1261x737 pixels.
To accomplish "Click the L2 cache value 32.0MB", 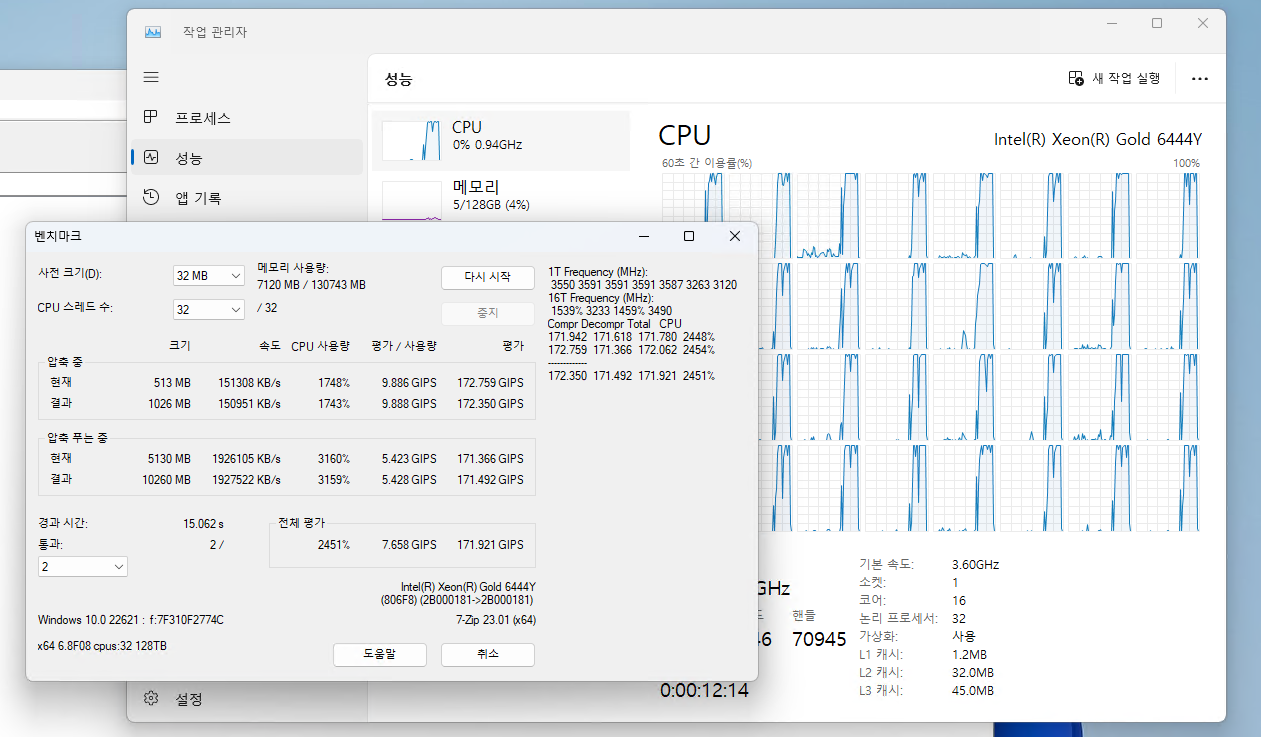I will tap(973, 673).
